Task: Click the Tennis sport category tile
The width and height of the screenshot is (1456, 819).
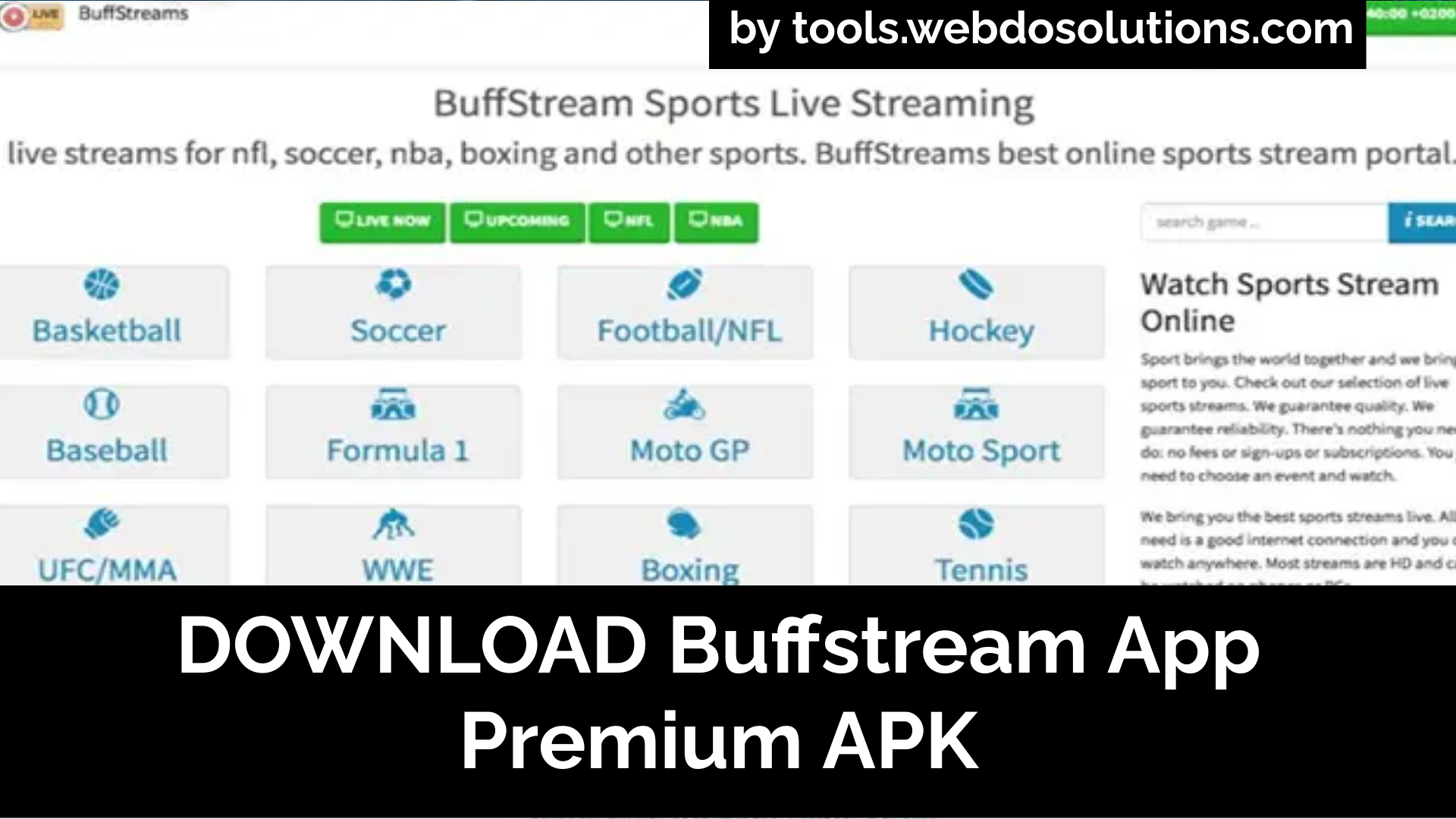Action: tap(980, 545)
